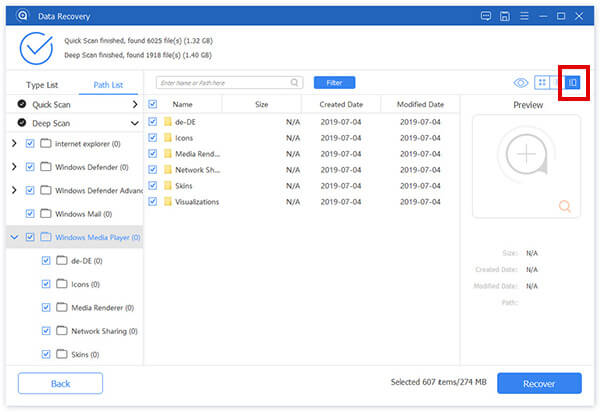Select the Network Sh... row name in the list
The height and width of the screenshot is (412, 600).
pos(198,170)
